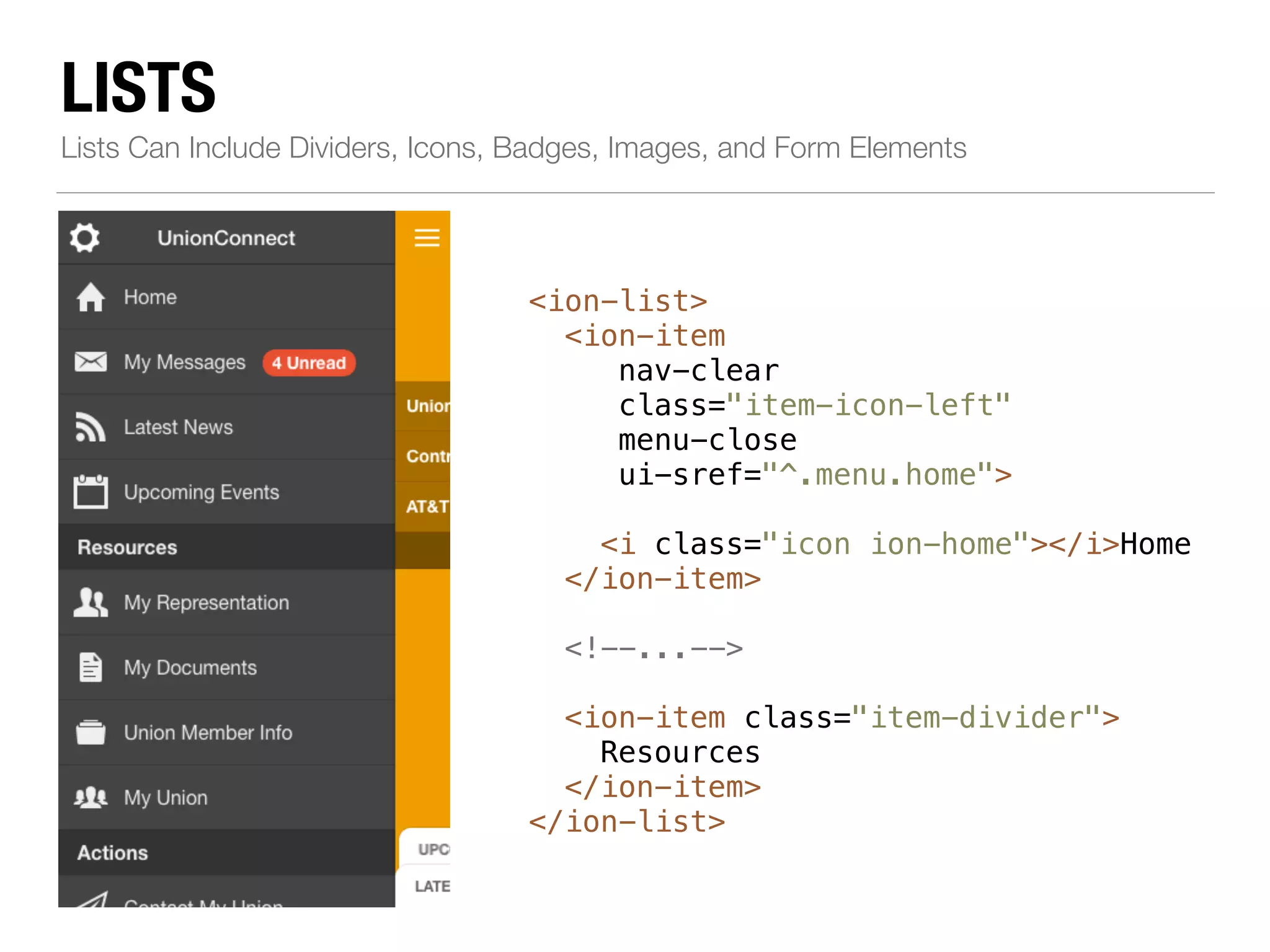The width and height of the screenshot is (1270, 952).
Task: Click the Latest News RSS icon
Action: [91, 427]
